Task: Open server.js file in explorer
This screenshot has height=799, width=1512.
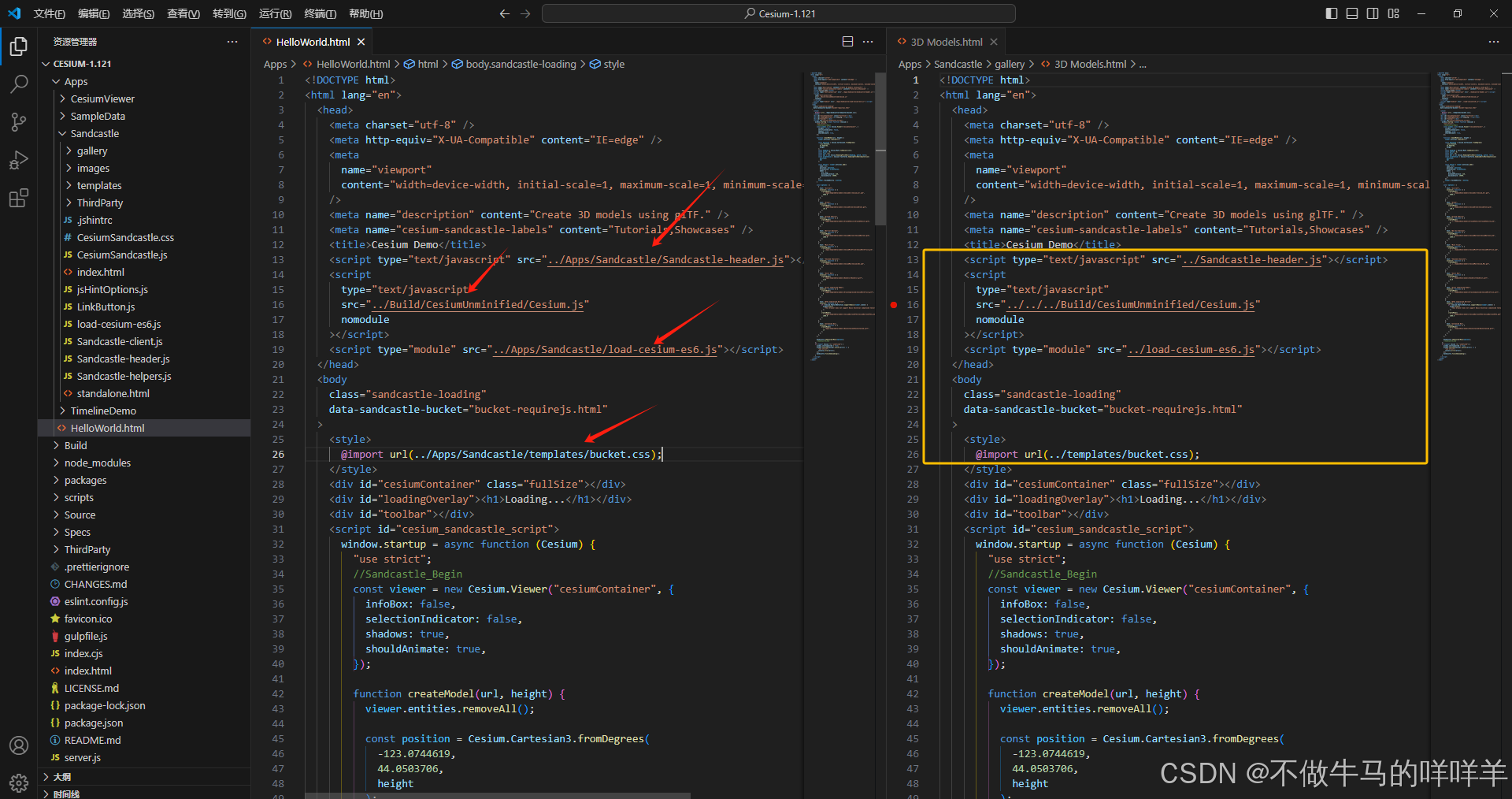Action: pos(145,757)
